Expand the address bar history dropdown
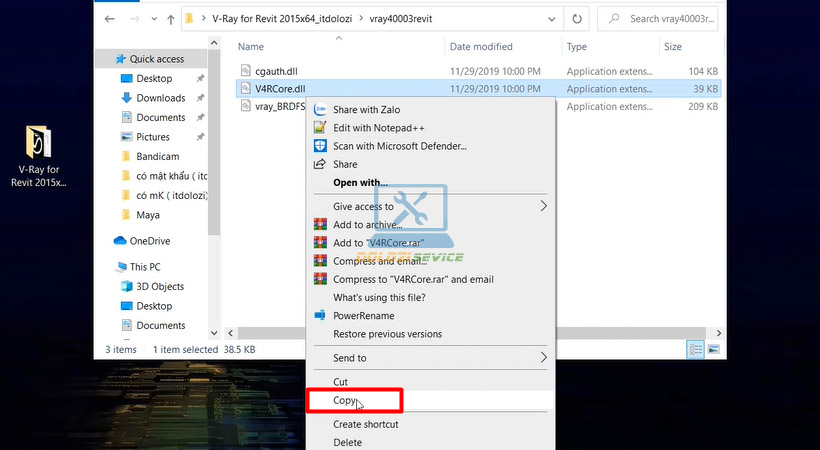Screen dimensions: 820x450 click(x=551, y=19)
